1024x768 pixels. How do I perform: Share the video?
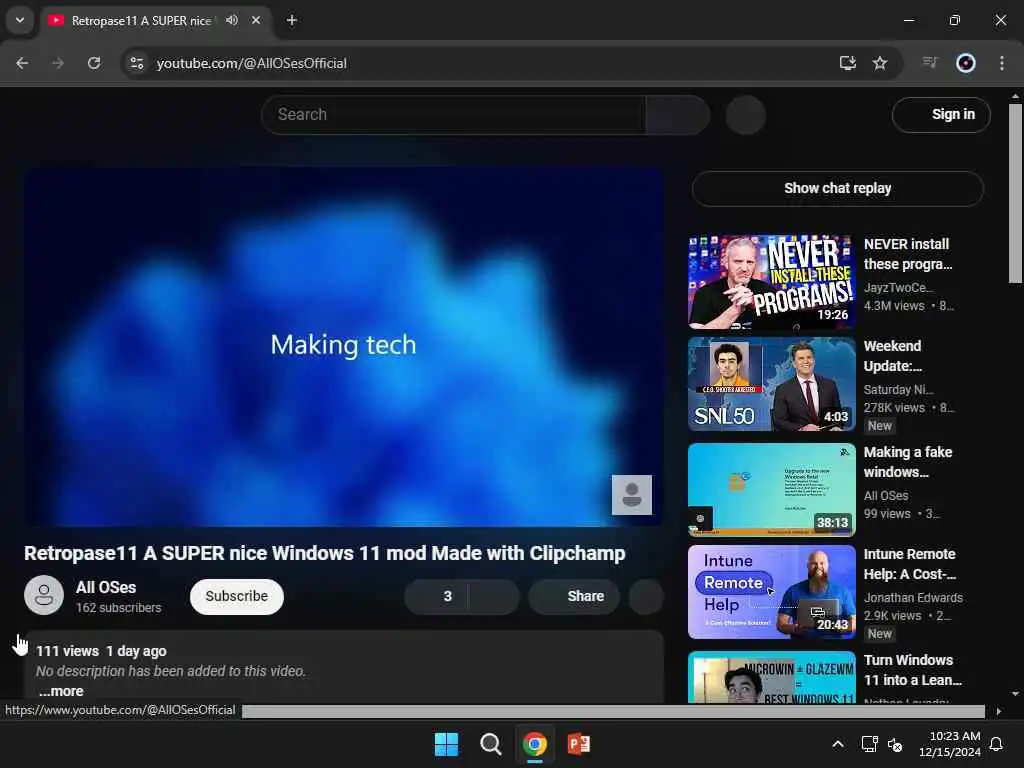574,596
